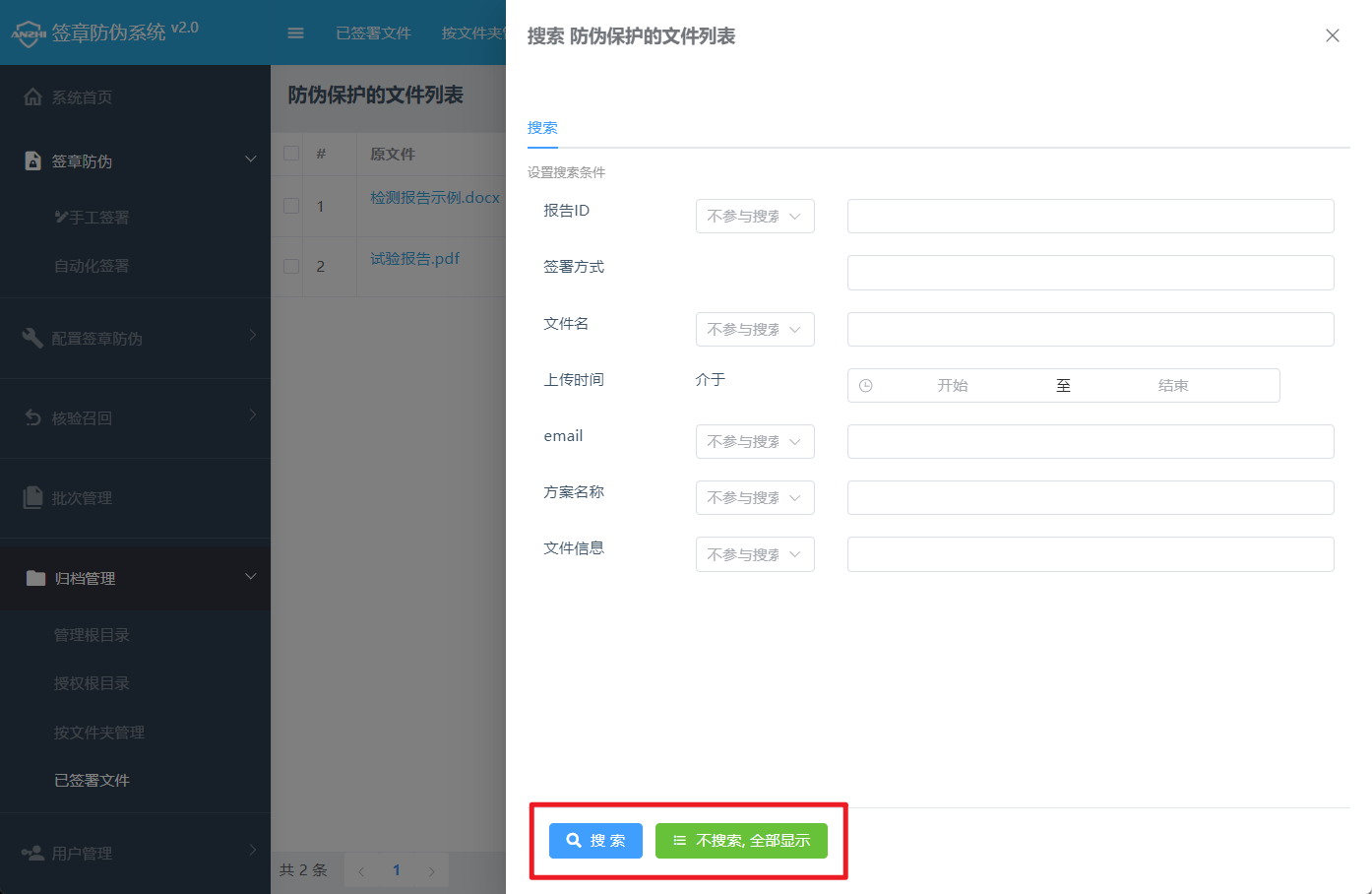Collapse the 归档管理 sidebar section

[250, 578]
